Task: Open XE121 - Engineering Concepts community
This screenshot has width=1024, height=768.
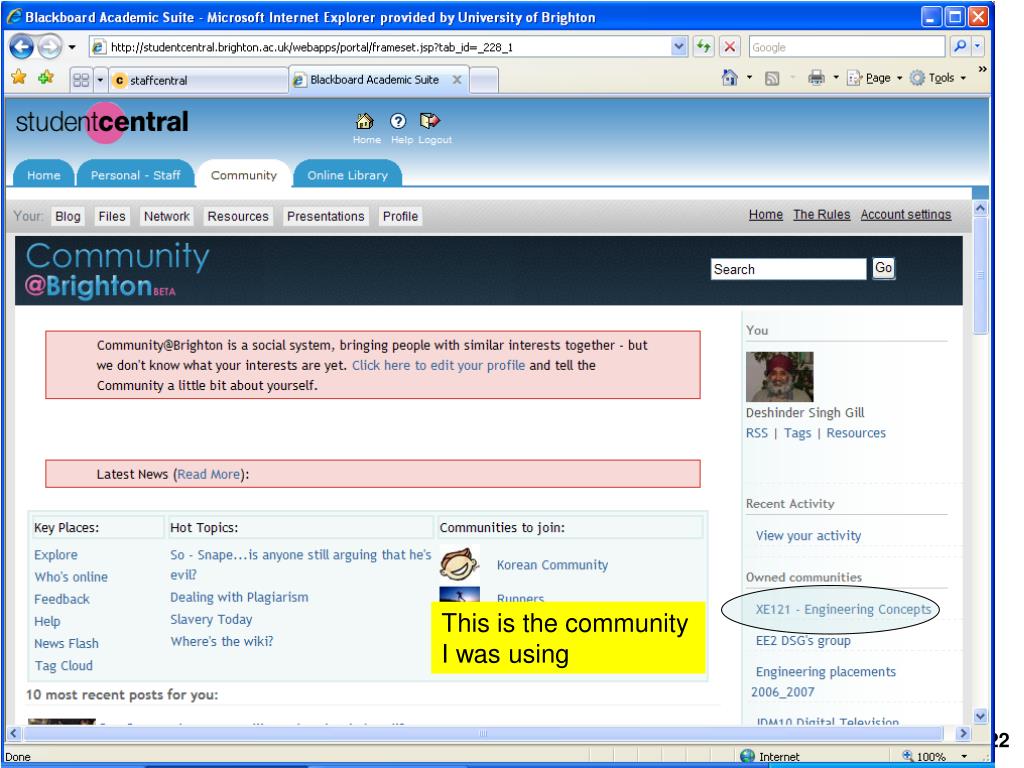Action: 843,609
